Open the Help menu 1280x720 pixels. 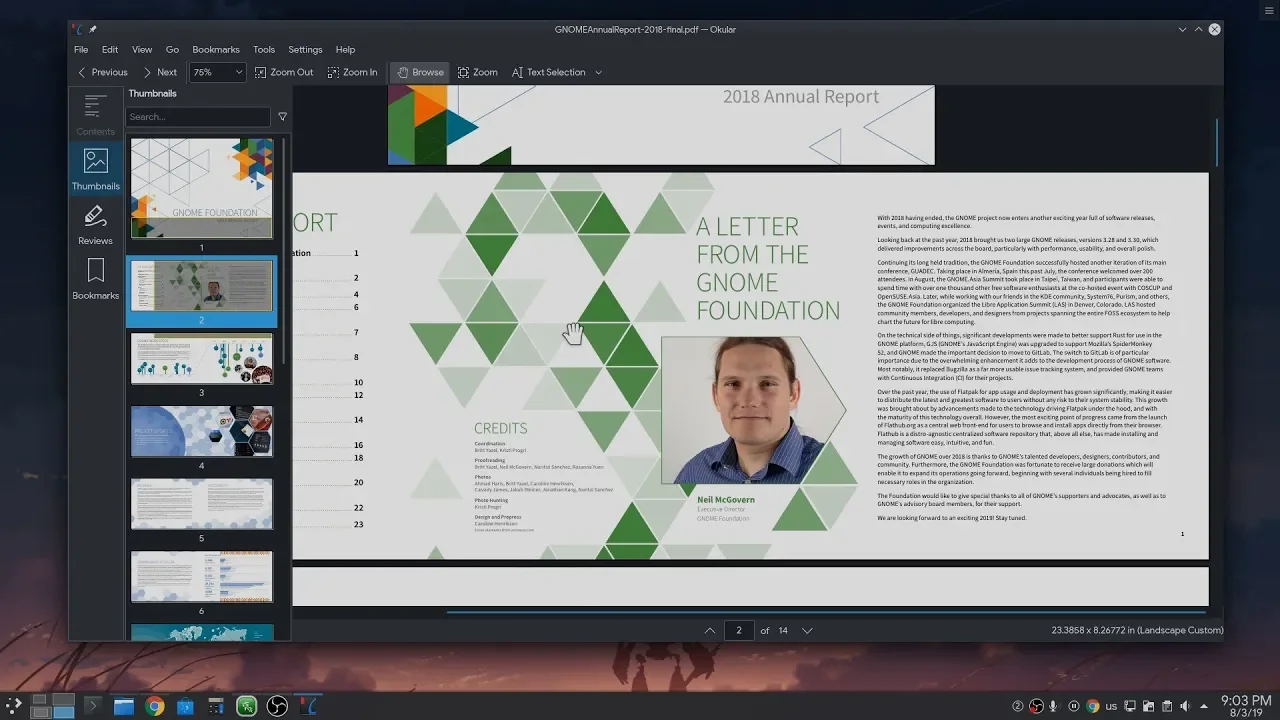(345, 49)
